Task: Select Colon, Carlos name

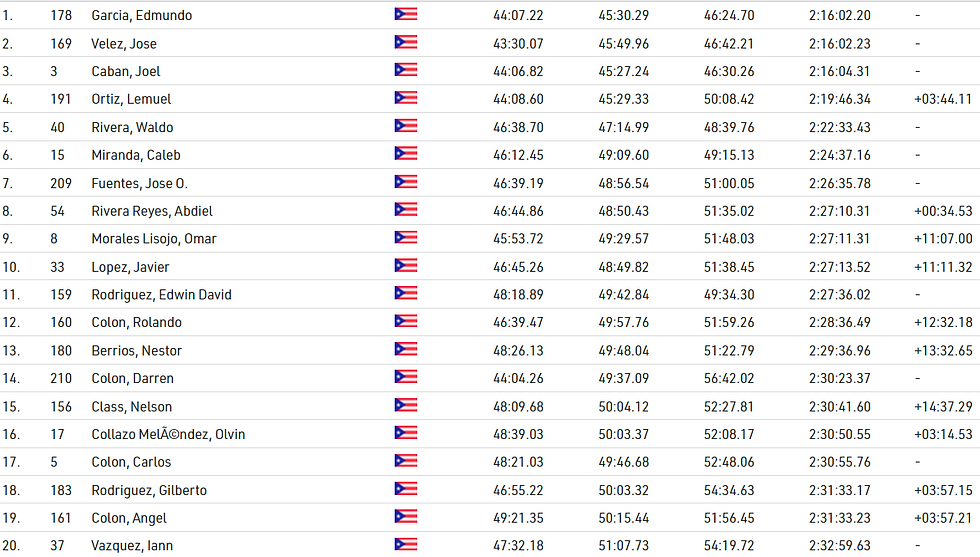Action: 131,462
